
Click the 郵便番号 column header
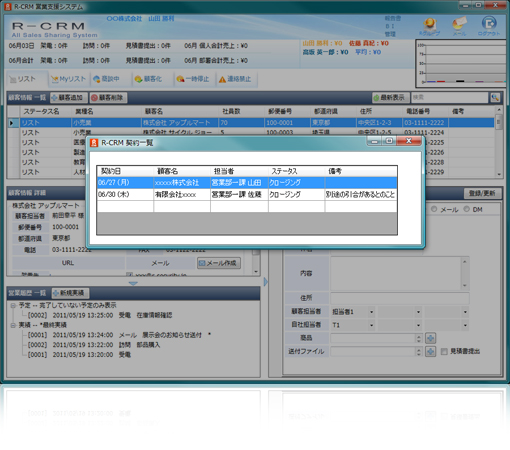point(288,111)
